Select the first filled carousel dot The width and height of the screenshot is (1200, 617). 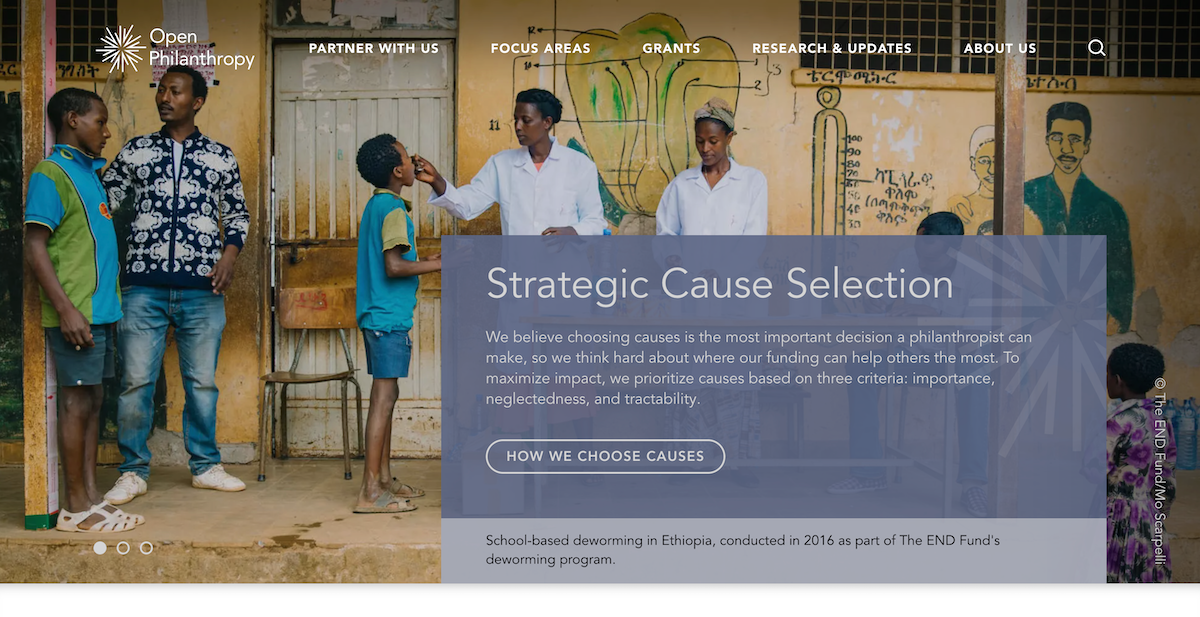[x=100, y=548]
